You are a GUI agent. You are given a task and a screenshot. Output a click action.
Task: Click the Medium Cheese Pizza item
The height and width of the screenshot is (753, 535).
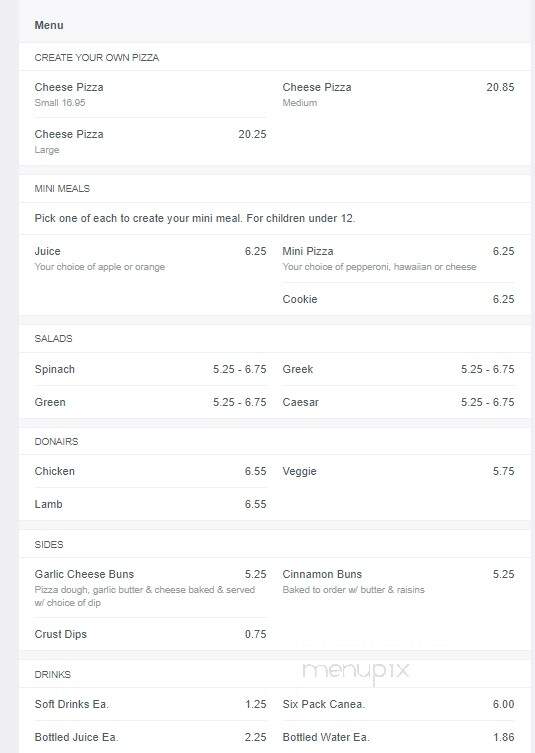(398, 94)
